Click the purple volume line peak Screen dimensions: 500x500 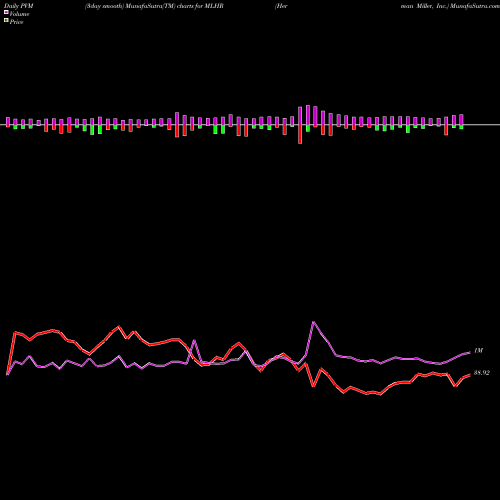coord(313,322)
